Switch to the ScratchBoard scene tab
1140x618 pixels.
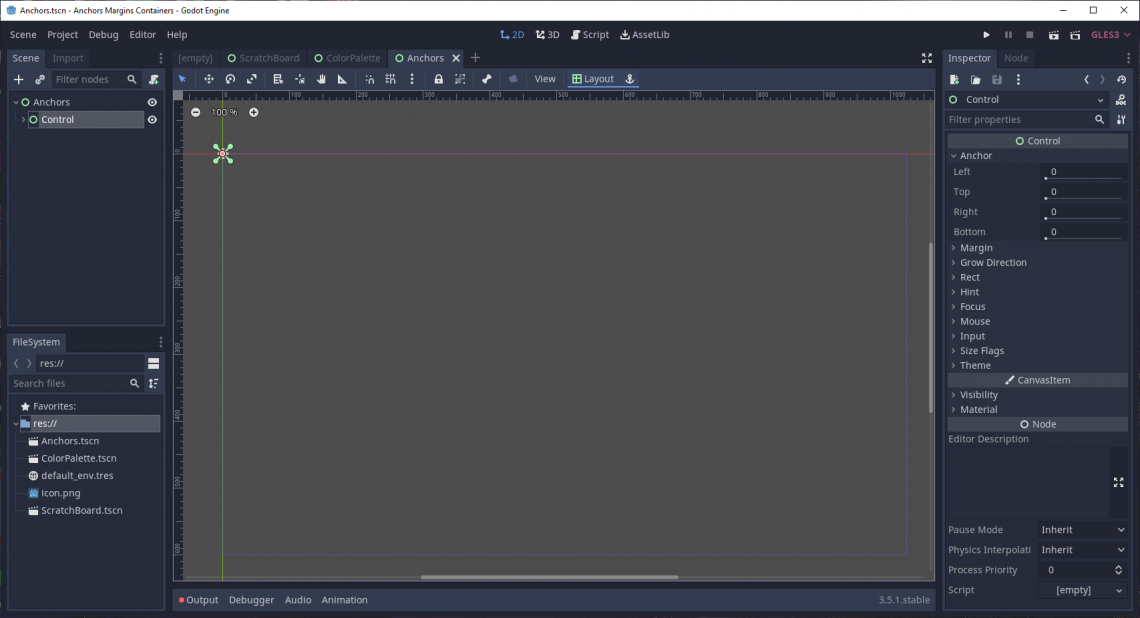pyautogui.click(x=262, y=58)
